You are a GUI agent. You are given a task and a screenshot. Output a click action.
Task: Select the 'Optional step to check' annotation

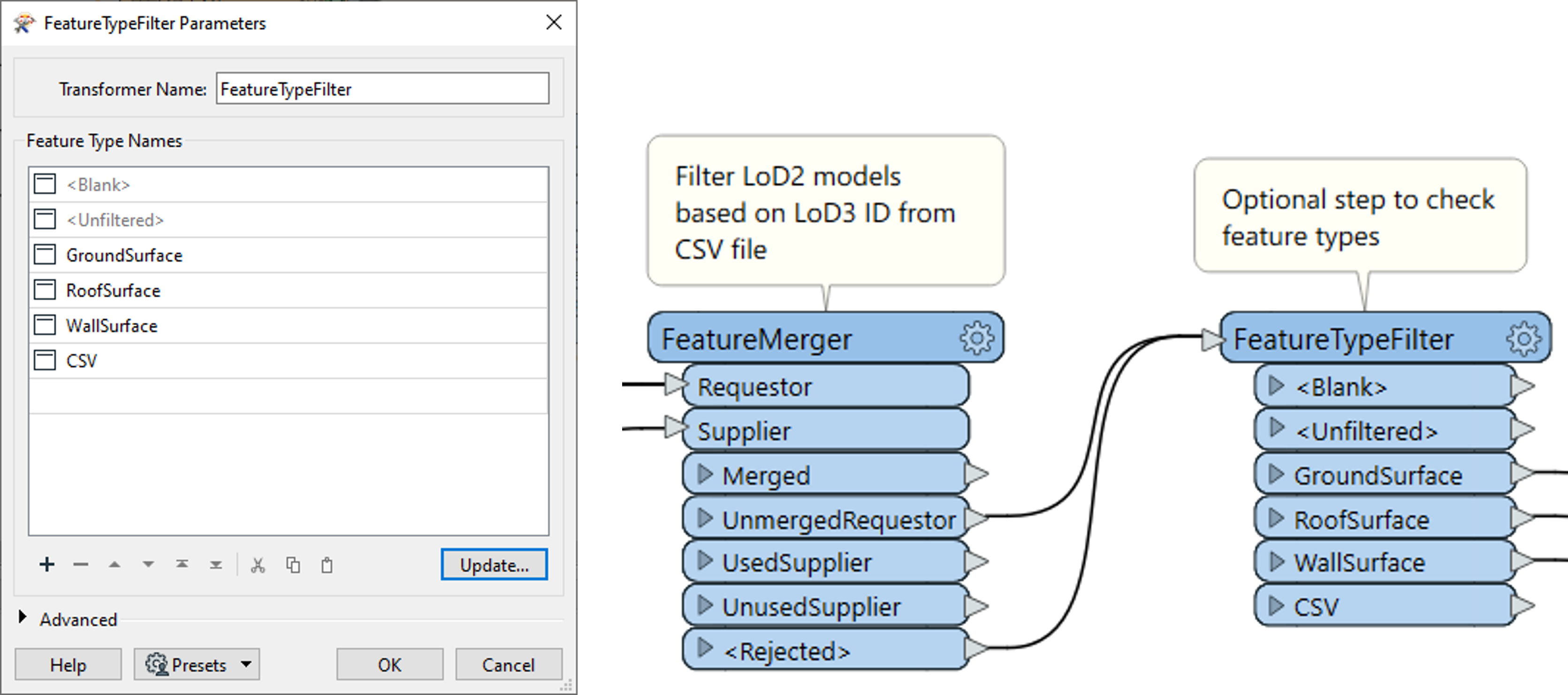1361,215
